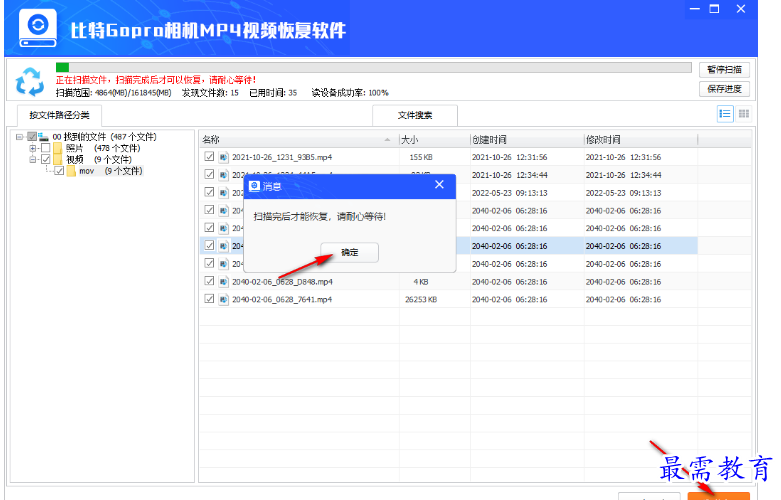The height and width of the screenshot is (500, 781).
Task: Click the 155 KB size cell
Action: (x=421, y=157)
